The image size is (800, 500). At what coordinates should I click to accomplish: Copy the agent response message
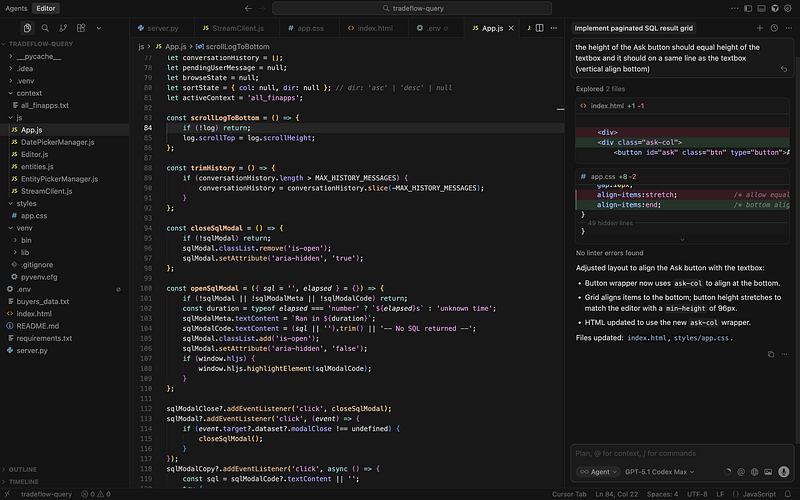coord(770,354)
